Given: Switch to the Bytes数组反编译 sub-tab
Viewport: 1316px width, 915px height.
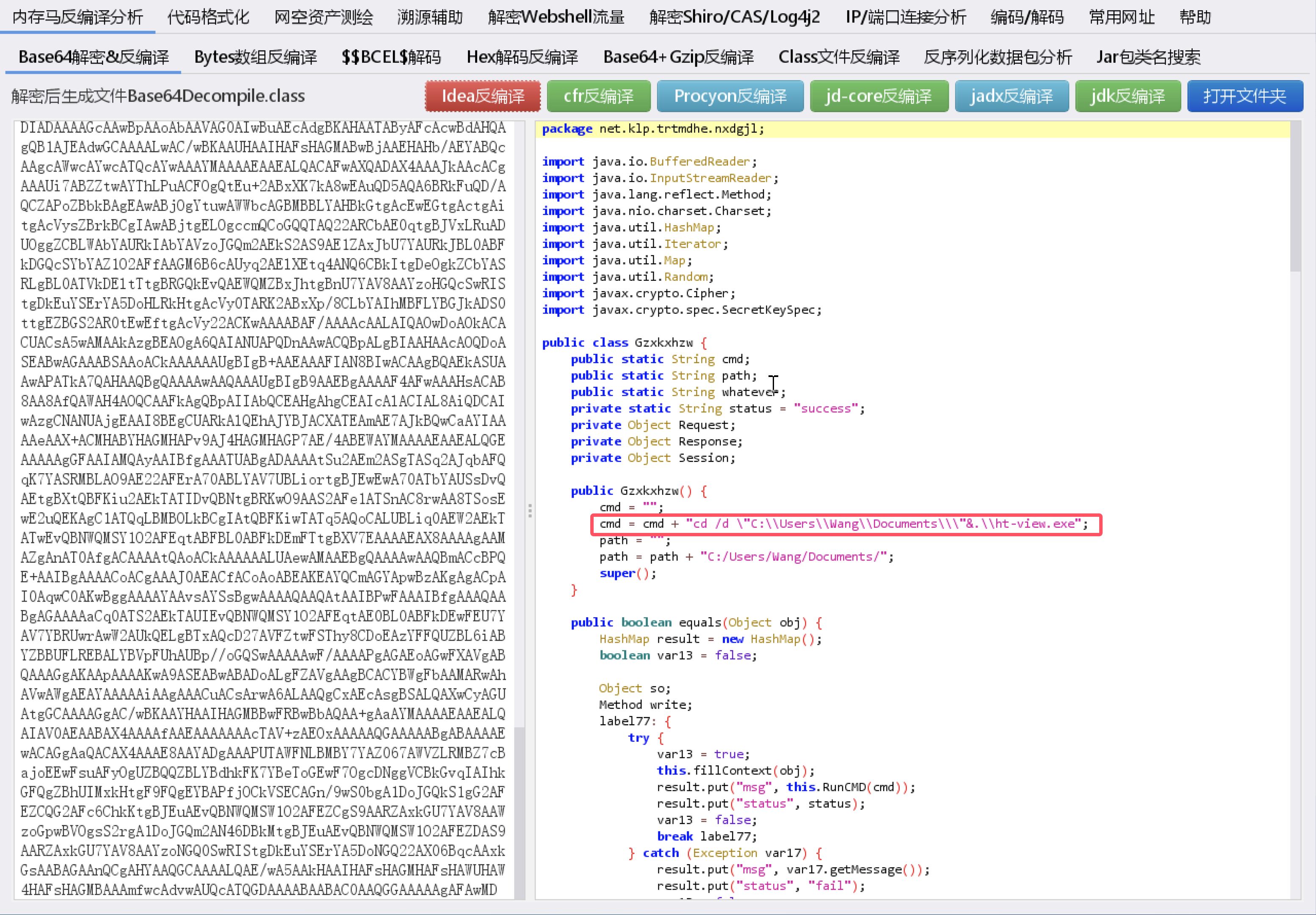Looking at the screenshot, I should [255, 57].
